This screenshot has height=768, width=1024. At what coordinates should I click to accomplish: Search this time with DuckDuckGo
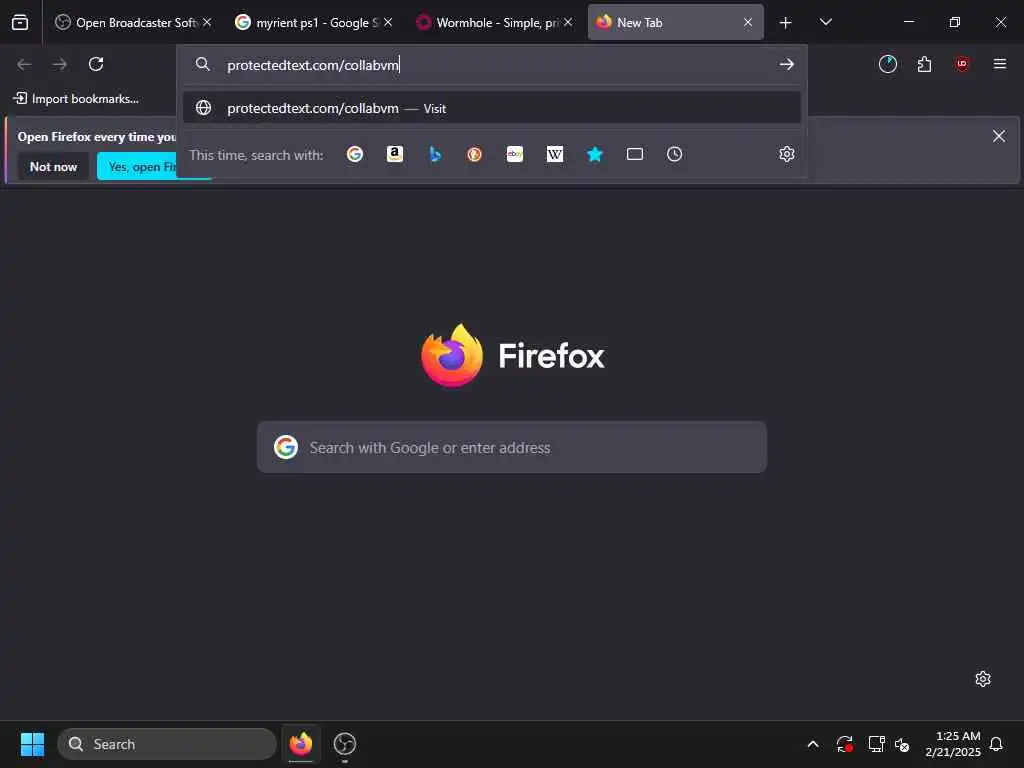point(475,154)
